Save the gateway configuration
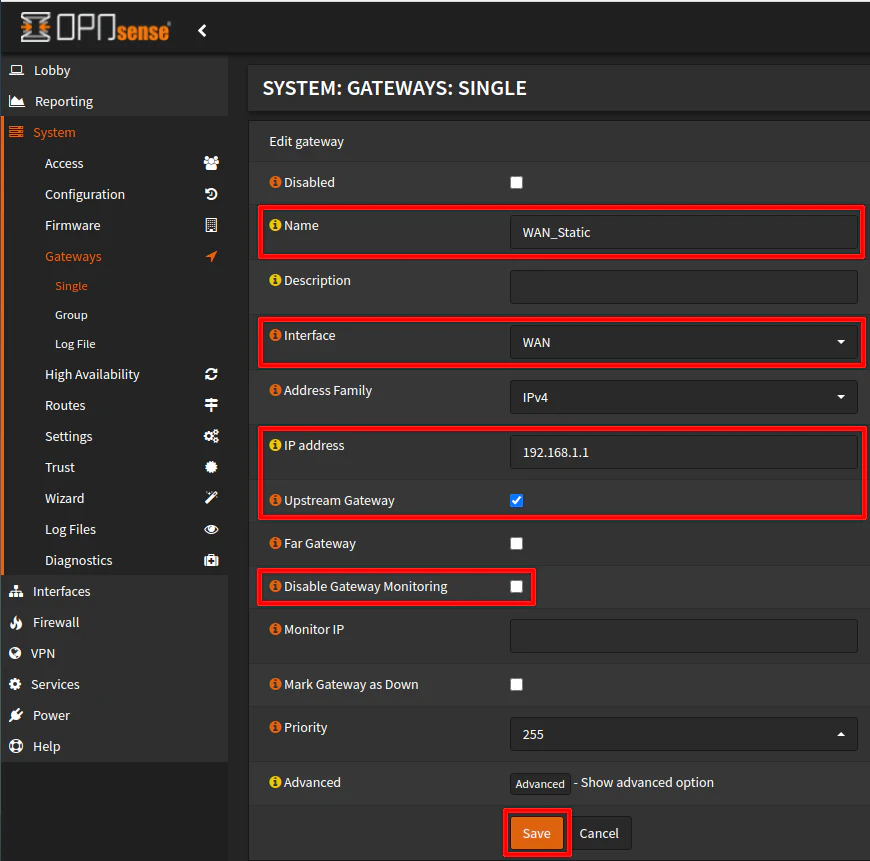 click(x=537, y=833)
